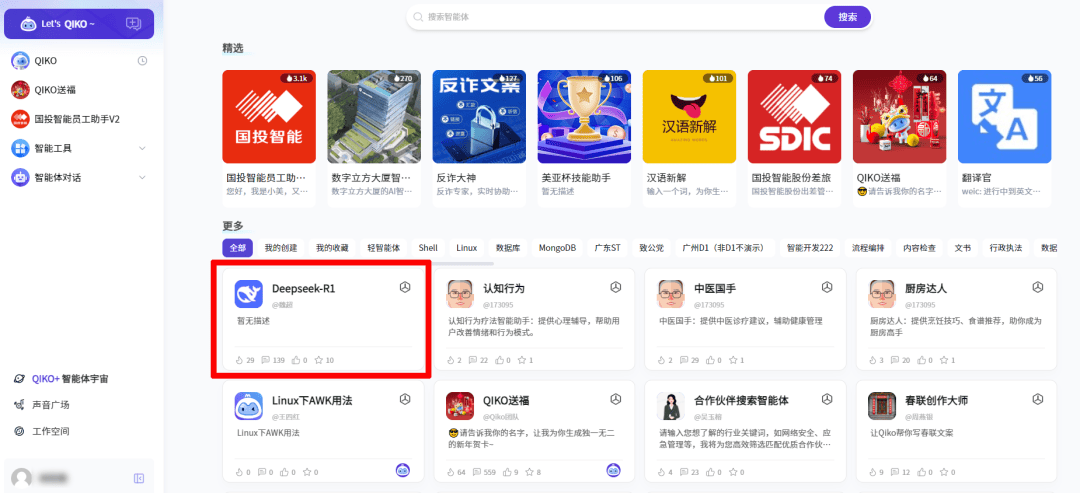Click the hexagon badge on 中医国手 card
The width and height of the screenshot is (1080, 493).
[827, 287]
